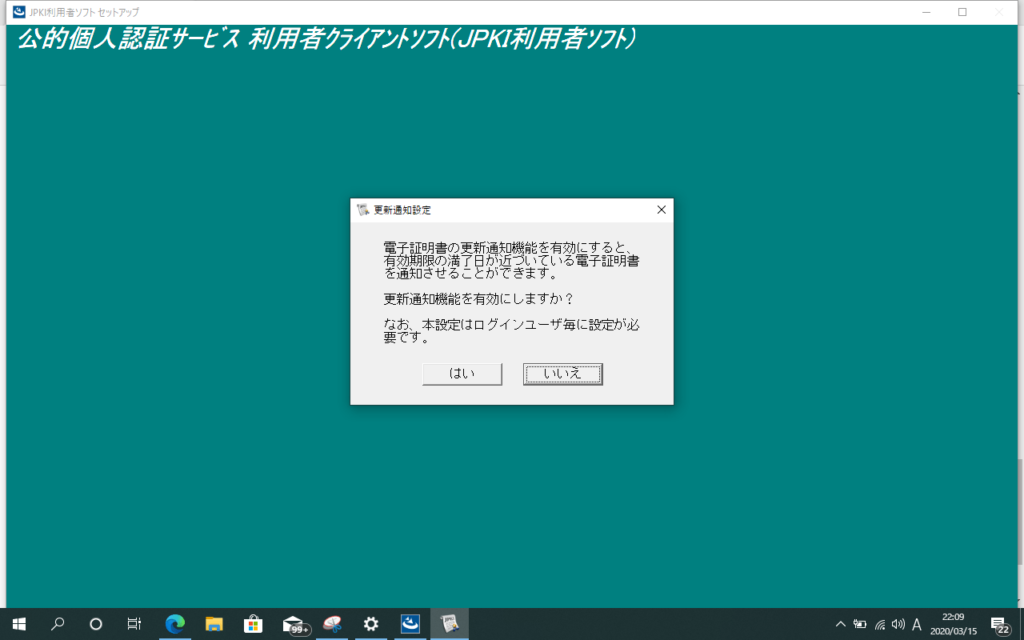This screenshot has width=1024, height=640.
Task: Click the 更新通知機能を有効にしますか？ text
Action: pos(478,299)
